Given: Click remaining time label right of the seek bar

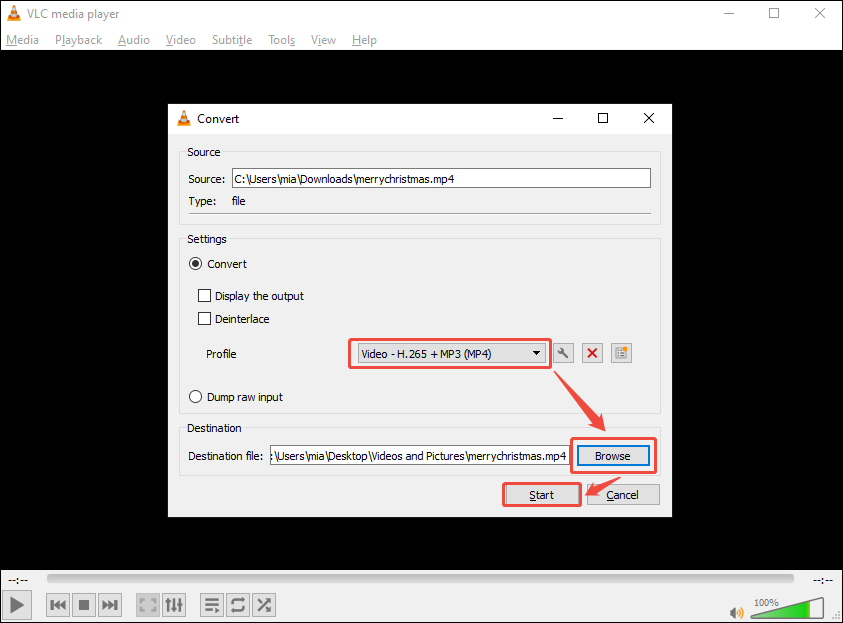Looking at the screenshot, I should (x=823, y=580).
